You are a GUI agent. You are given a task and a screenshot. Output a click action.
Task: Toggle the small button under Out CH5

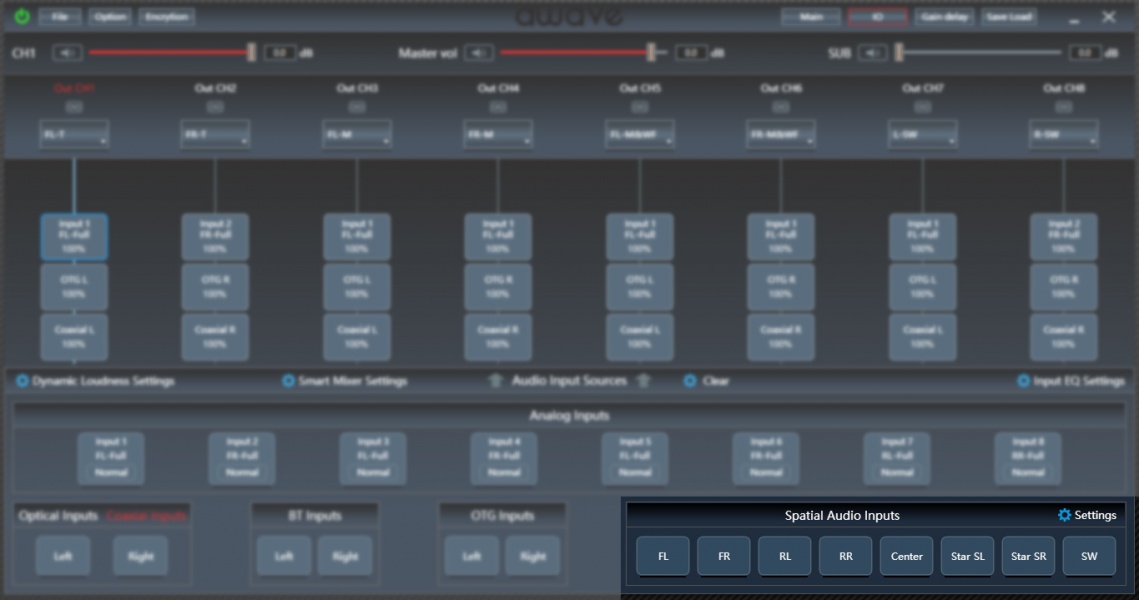639,107
